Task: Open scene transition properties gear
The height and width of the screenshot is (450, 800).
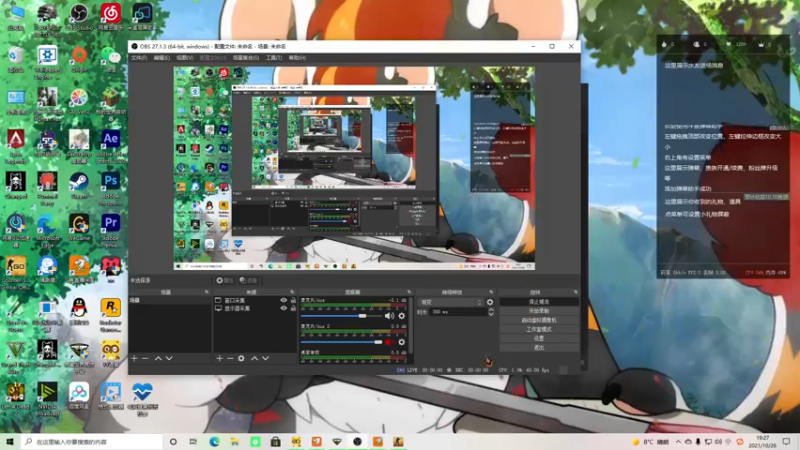Action: click(490, 302)
